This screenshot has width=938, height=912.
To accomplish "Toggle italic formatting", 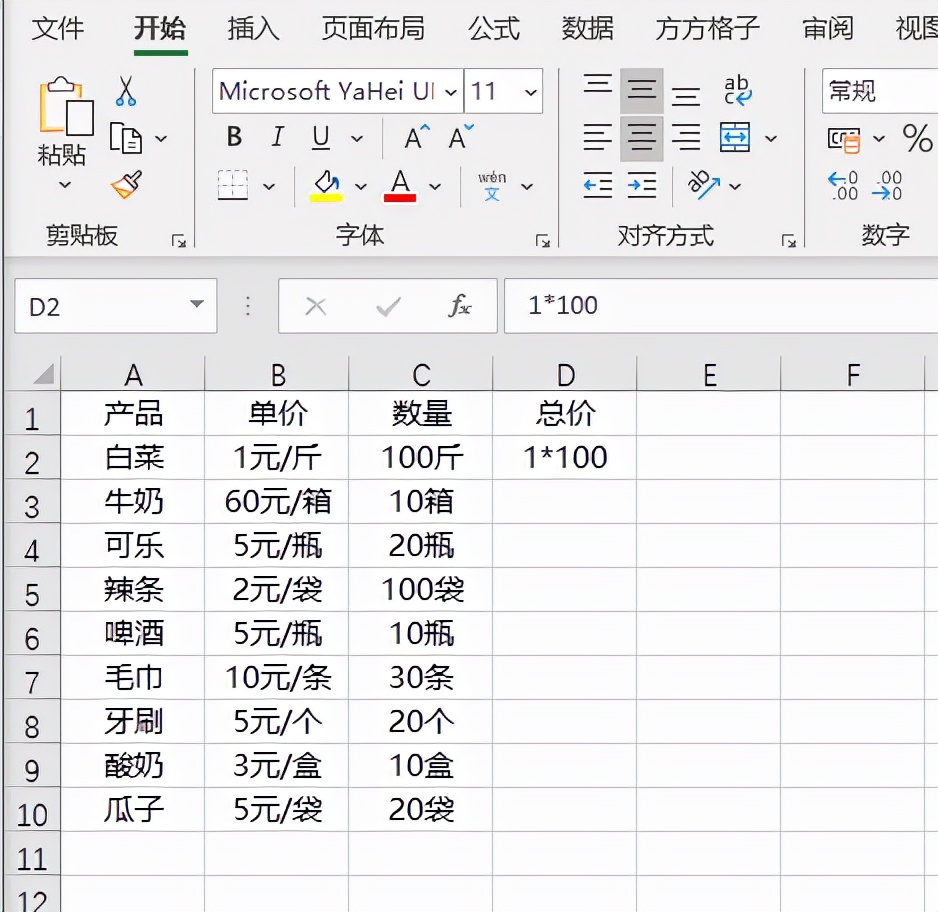I will point(277,137).
